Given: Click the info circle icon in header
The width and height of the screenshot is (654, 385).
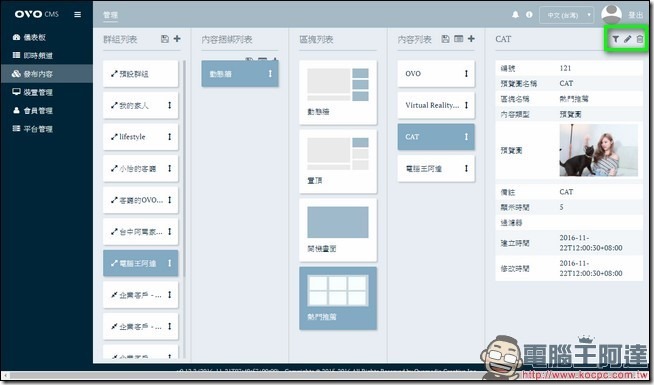Looking at the screenshot, I should point(529,15).
